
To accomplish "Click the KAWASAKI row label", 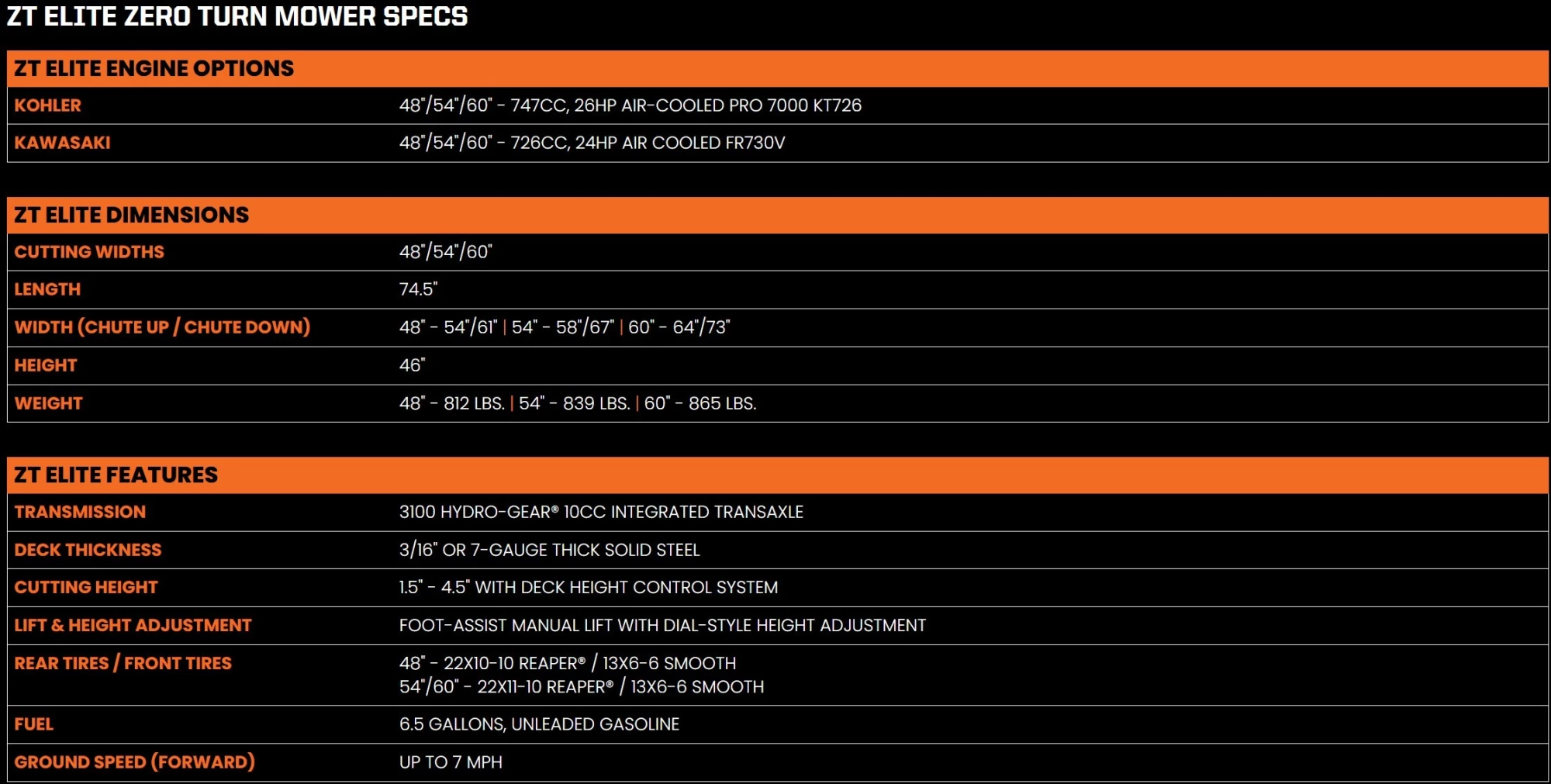I will point(62,143).
